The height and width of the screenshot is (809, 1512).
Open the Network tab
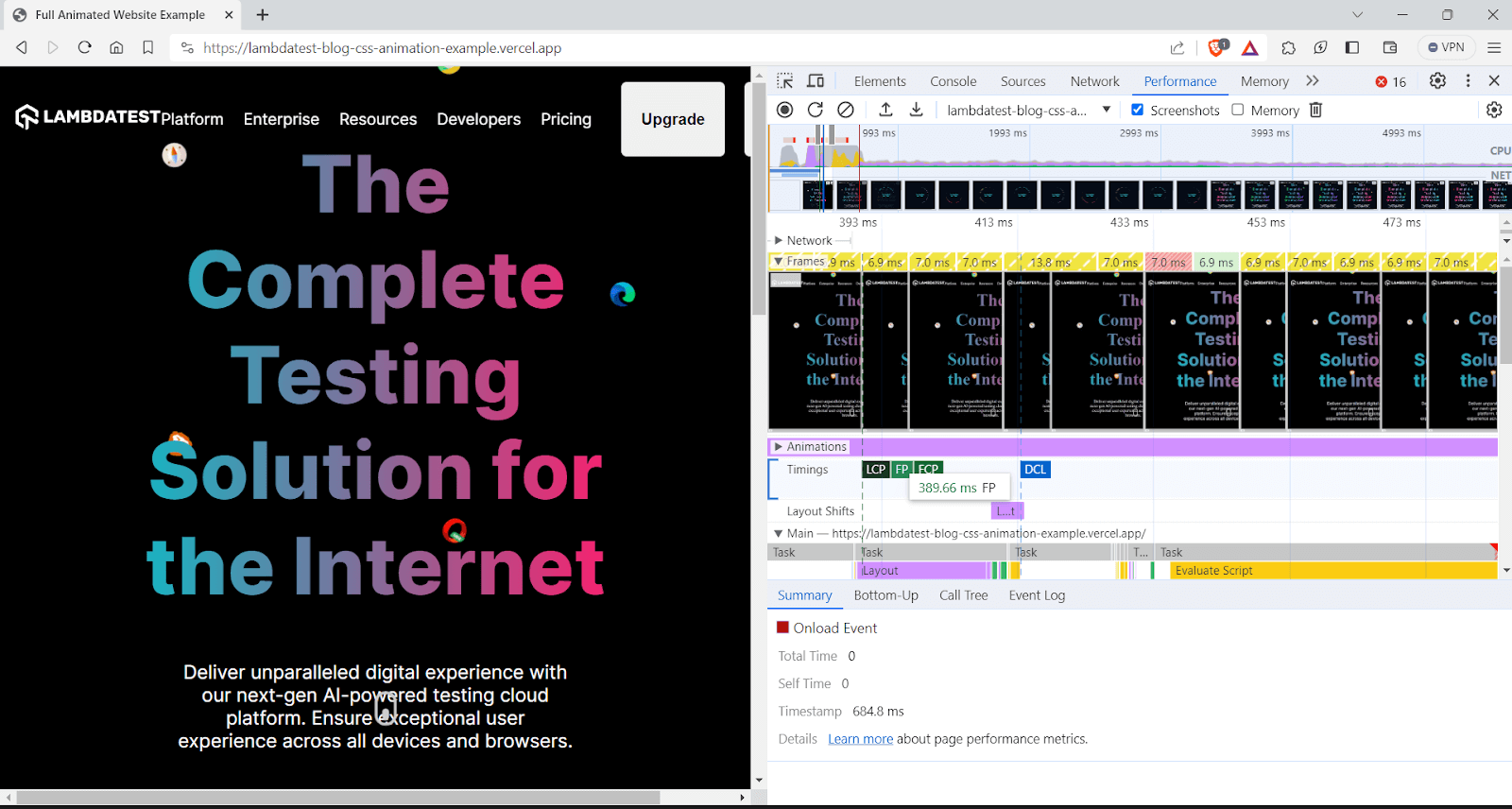click(x=1095, y=81)
